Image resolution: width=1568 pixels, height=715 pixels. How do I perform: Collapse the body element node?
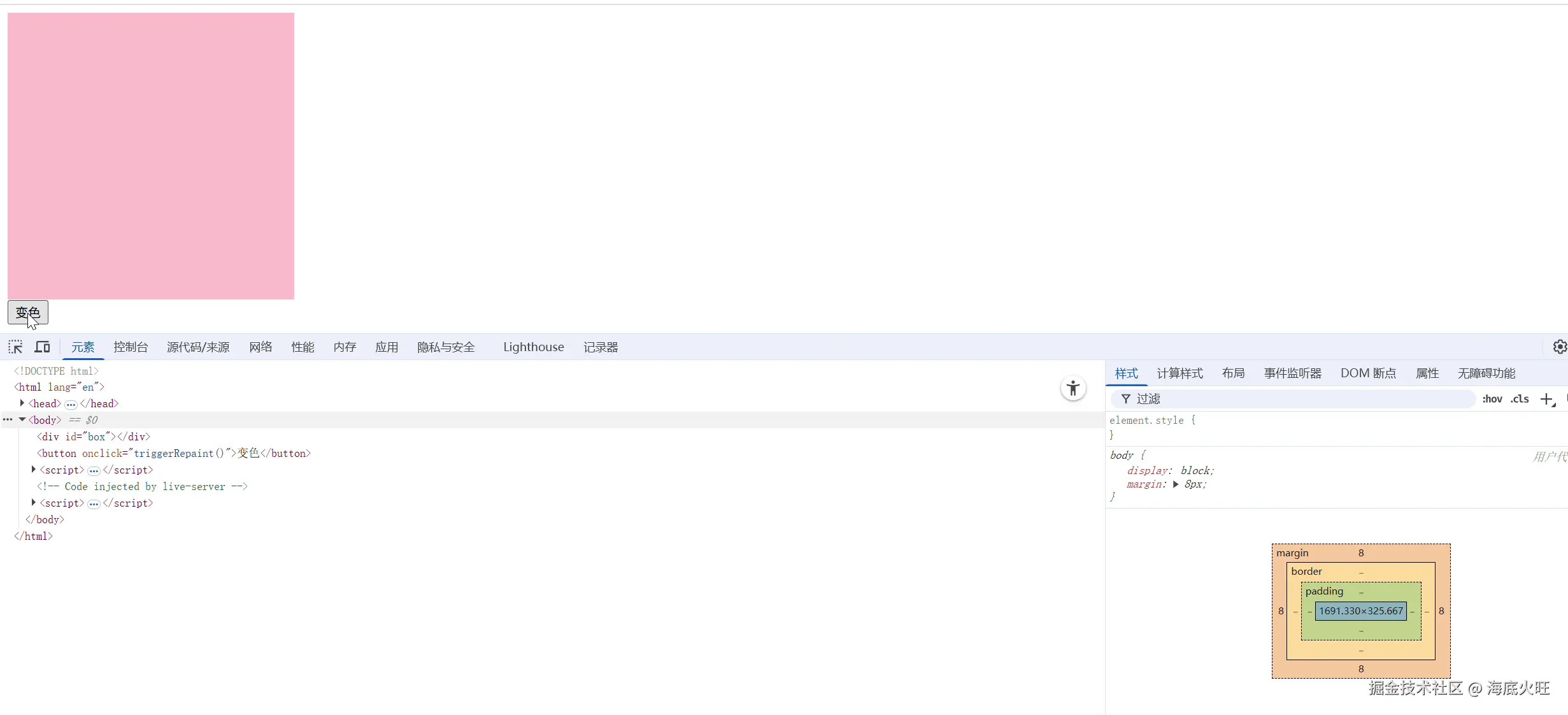pyautogui.click(x=22, y=420)
